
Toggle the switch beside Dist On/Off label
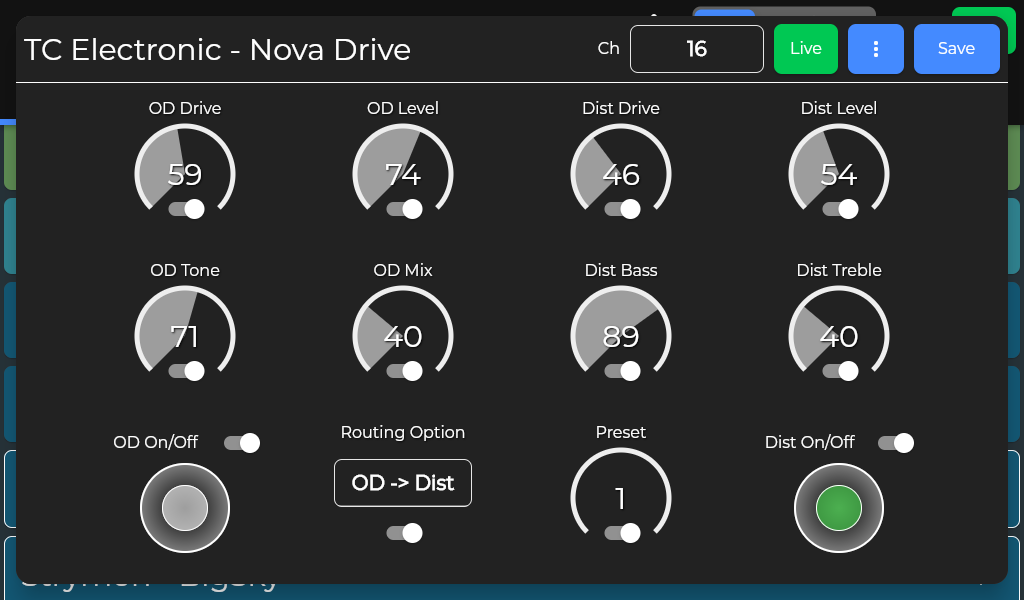coord(895,443)
